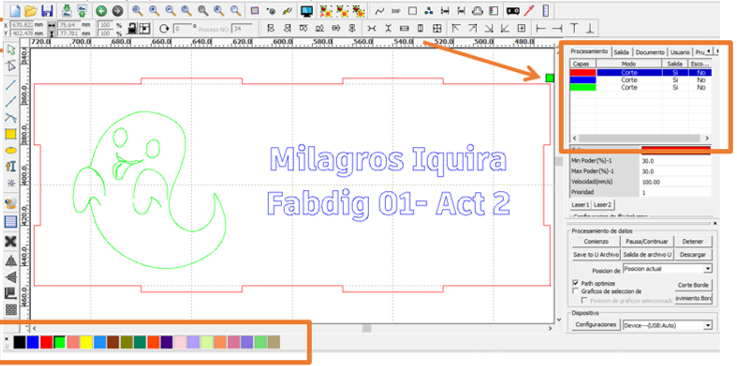This screenshot has width=737, height=366.
Task: Click the red laser pointer icon
Action: coord(530,10)
